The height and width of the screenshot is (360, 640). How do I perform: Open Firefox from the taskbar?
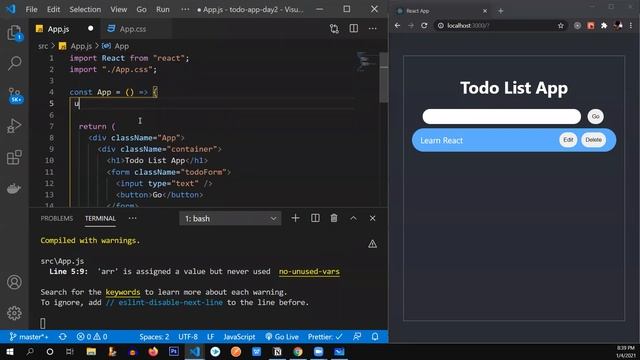(x=153, y=351)
